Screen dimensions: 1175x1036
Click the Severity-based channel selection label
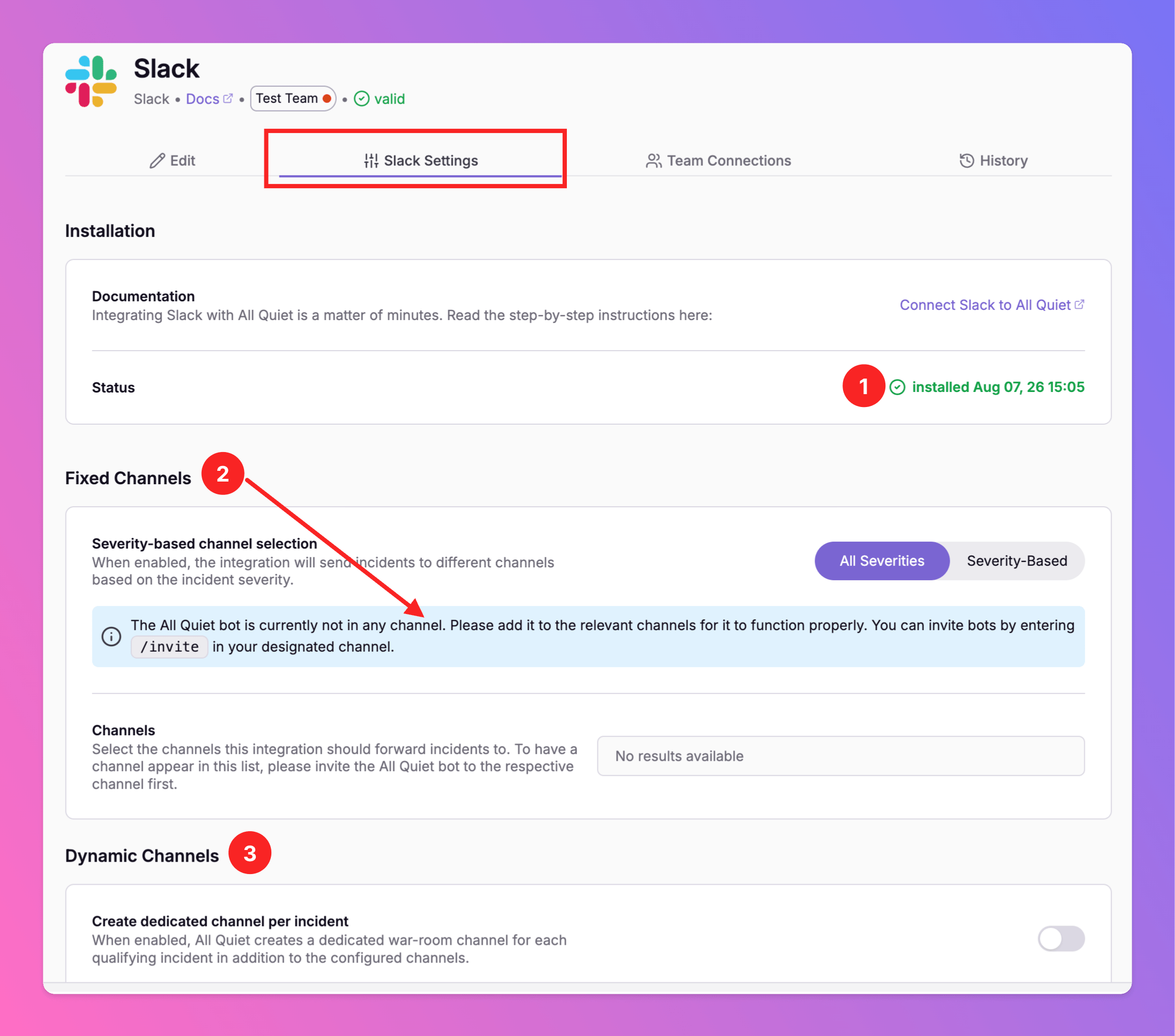coord(205,544)
